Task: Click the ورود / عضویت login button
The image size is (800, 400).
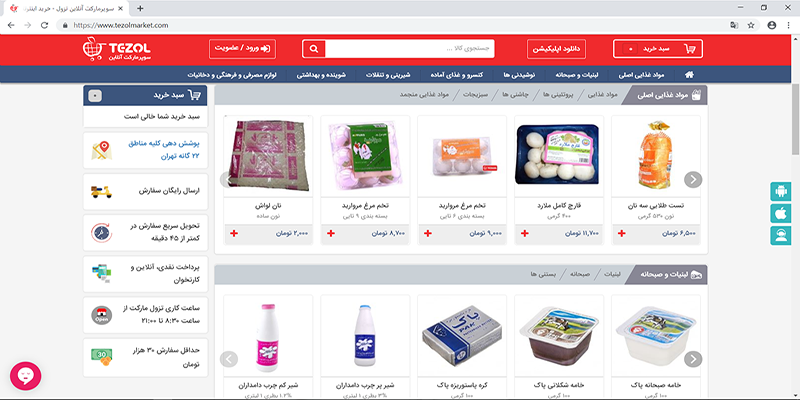Action: click(x=242, y=49)
